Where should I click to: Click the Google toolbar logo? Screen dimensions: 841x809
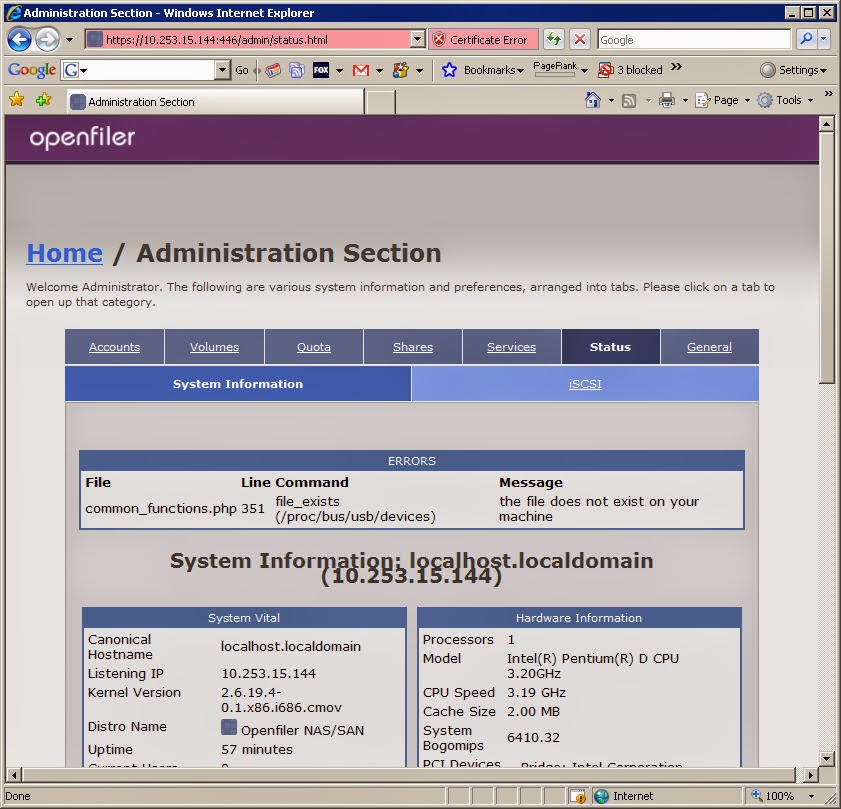pos(32,70)
